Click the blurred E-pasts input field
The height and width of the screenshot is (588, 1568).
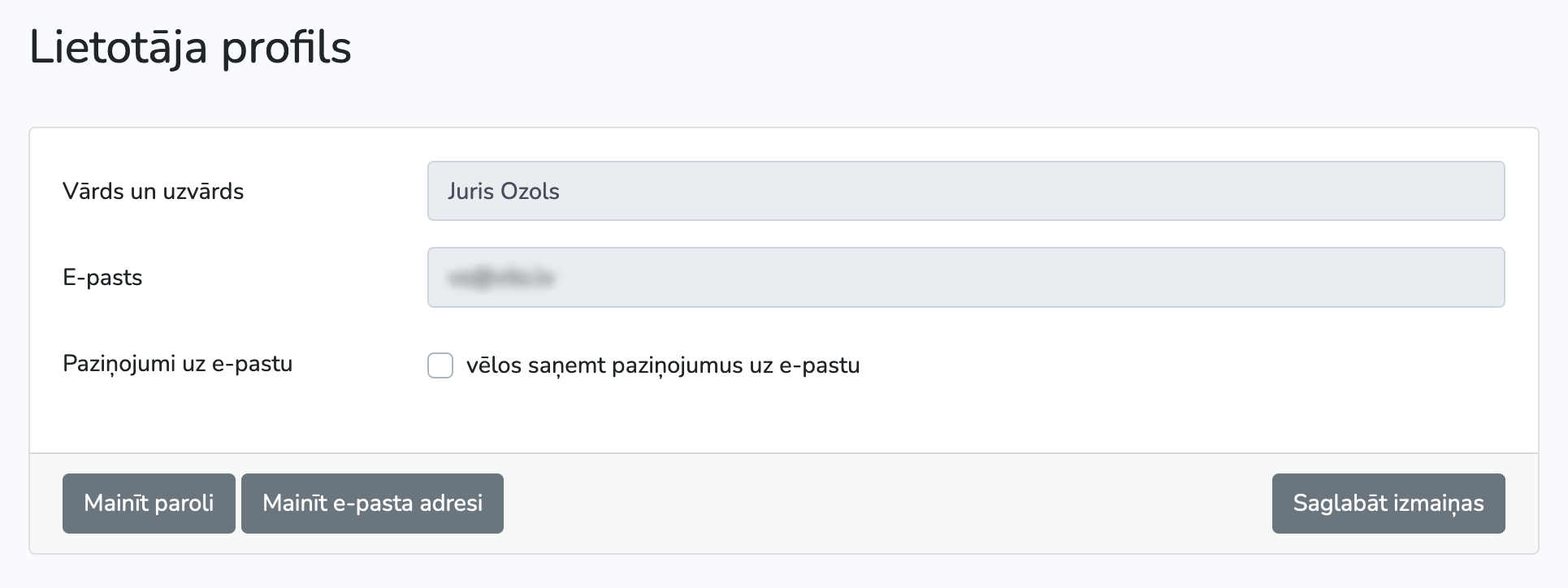(x=966, y=277)
